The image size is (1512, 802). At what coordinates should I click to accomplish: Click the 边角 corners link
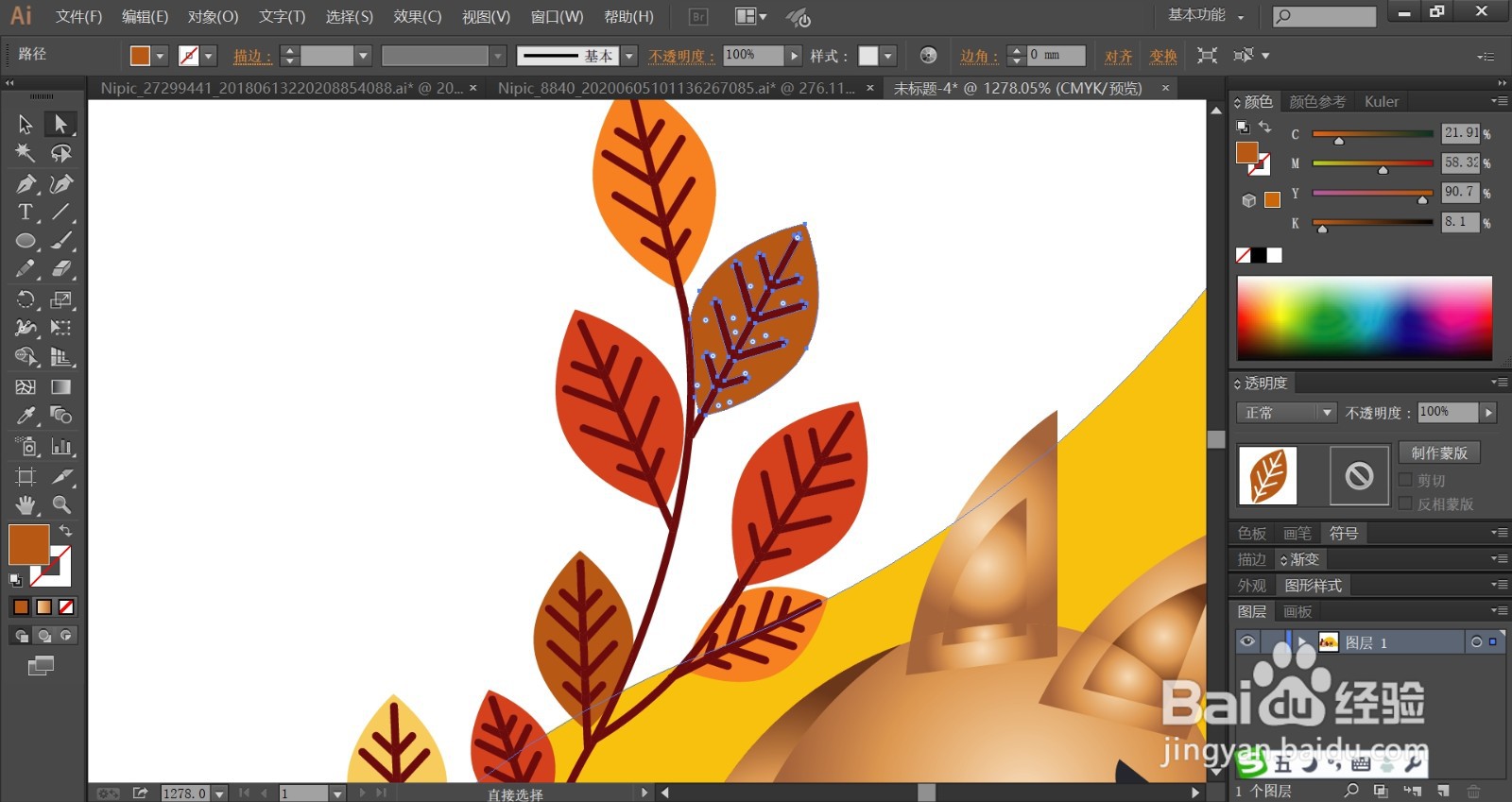pyautogui.click(x=979, y=56)
